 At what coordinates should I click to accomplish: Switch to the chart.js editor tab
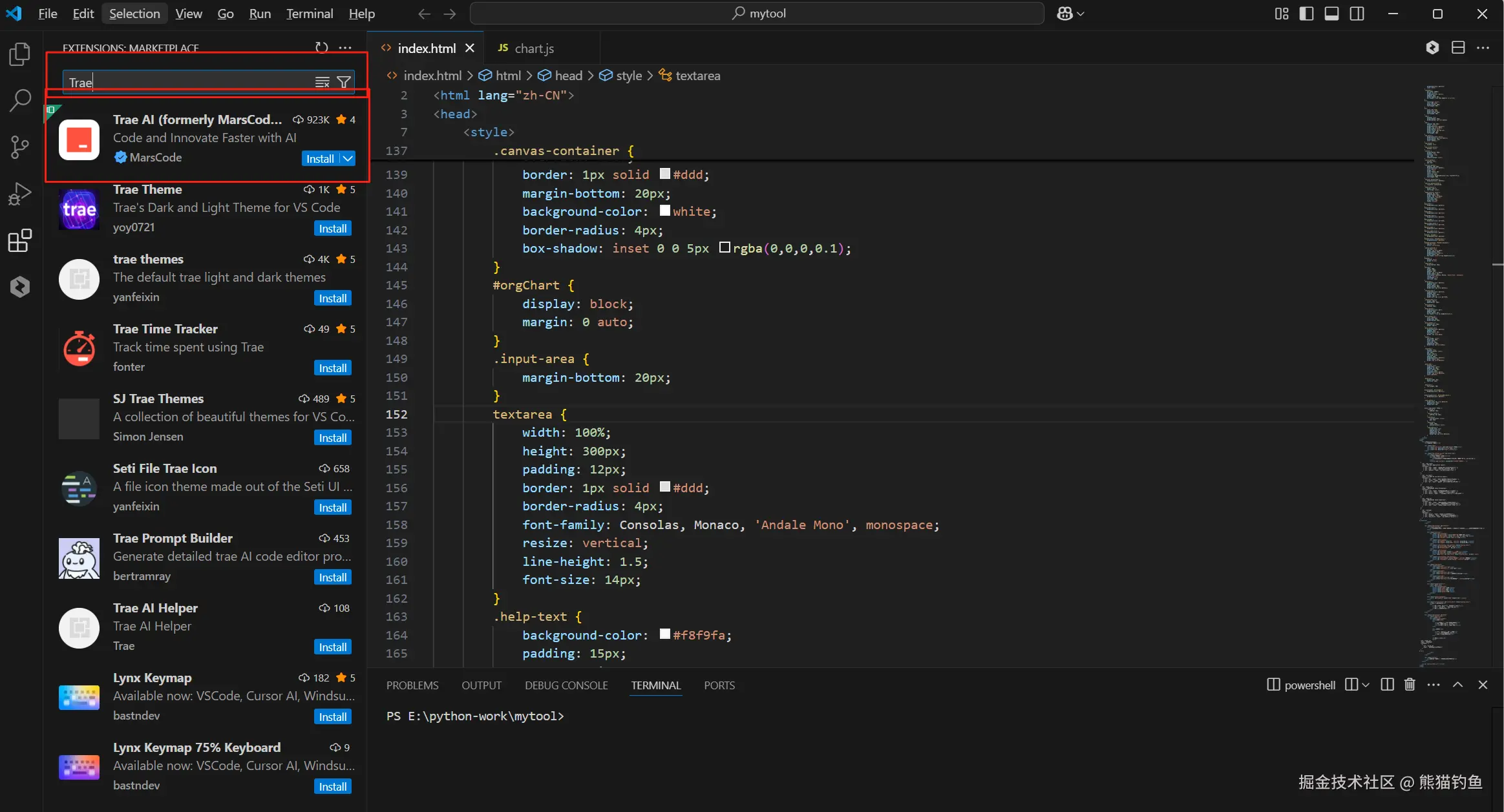pyautogui.click(x=534, y=48)
